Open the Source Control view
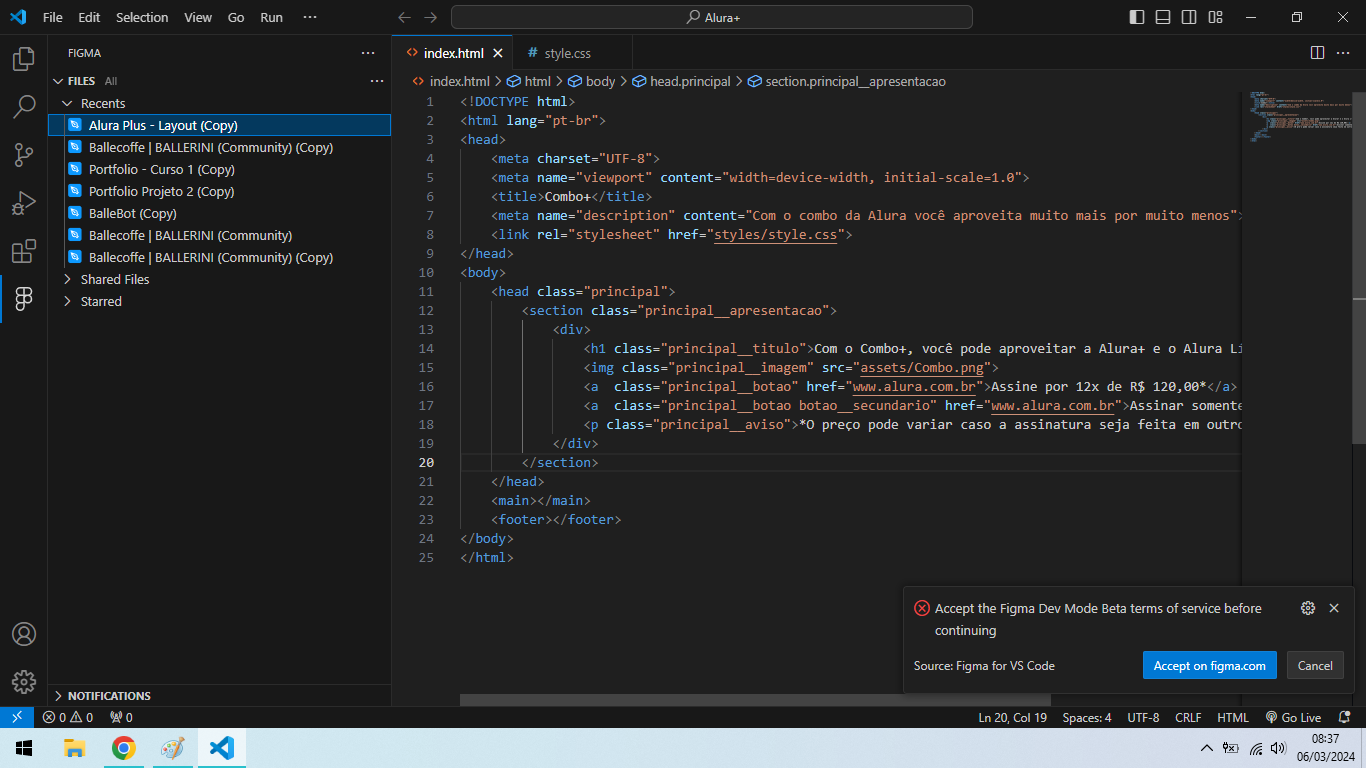The height and width of the screenshot is (768, 1366). coord(24,155)
